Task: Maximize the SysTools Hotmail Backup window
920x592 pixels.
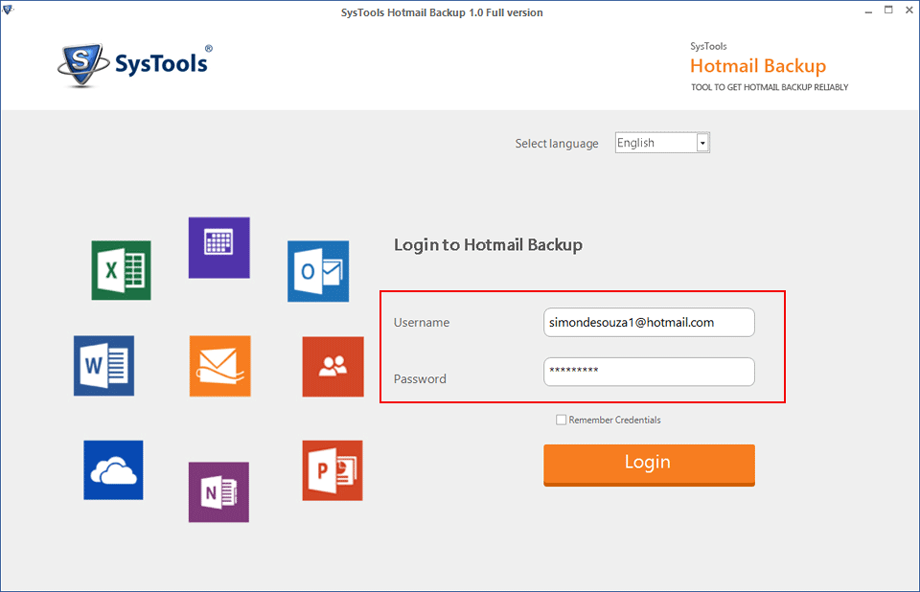Action: tap(889, 10)
